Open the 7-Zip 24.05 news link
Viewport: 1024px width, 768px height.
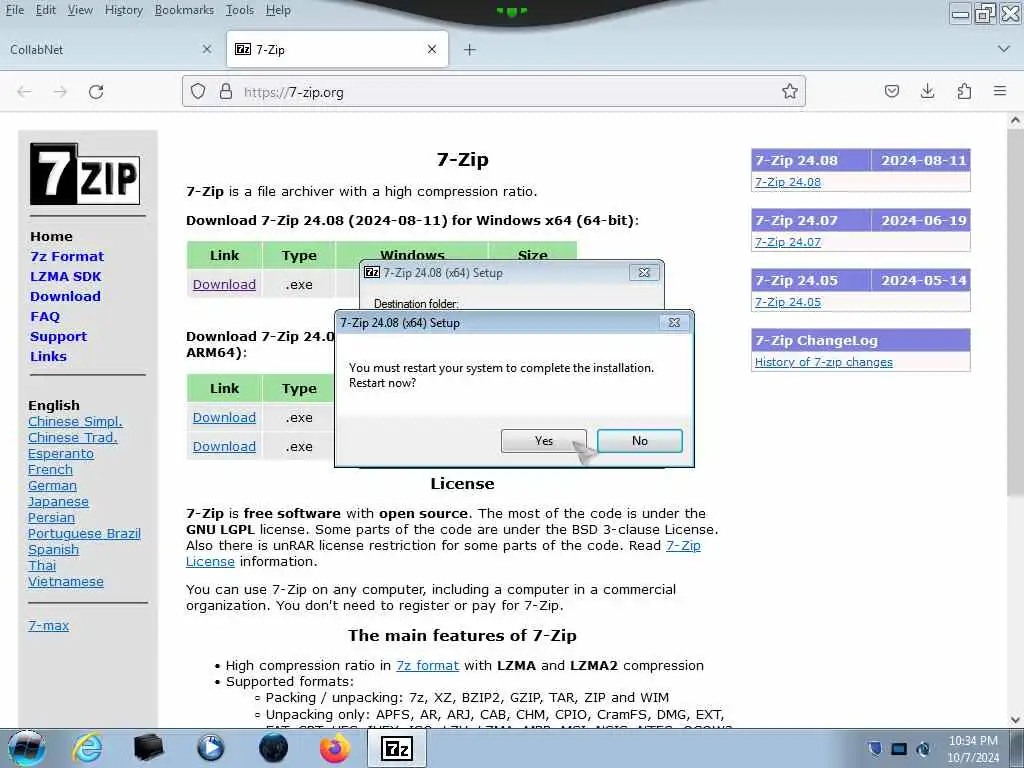click(x=788, y=302)
